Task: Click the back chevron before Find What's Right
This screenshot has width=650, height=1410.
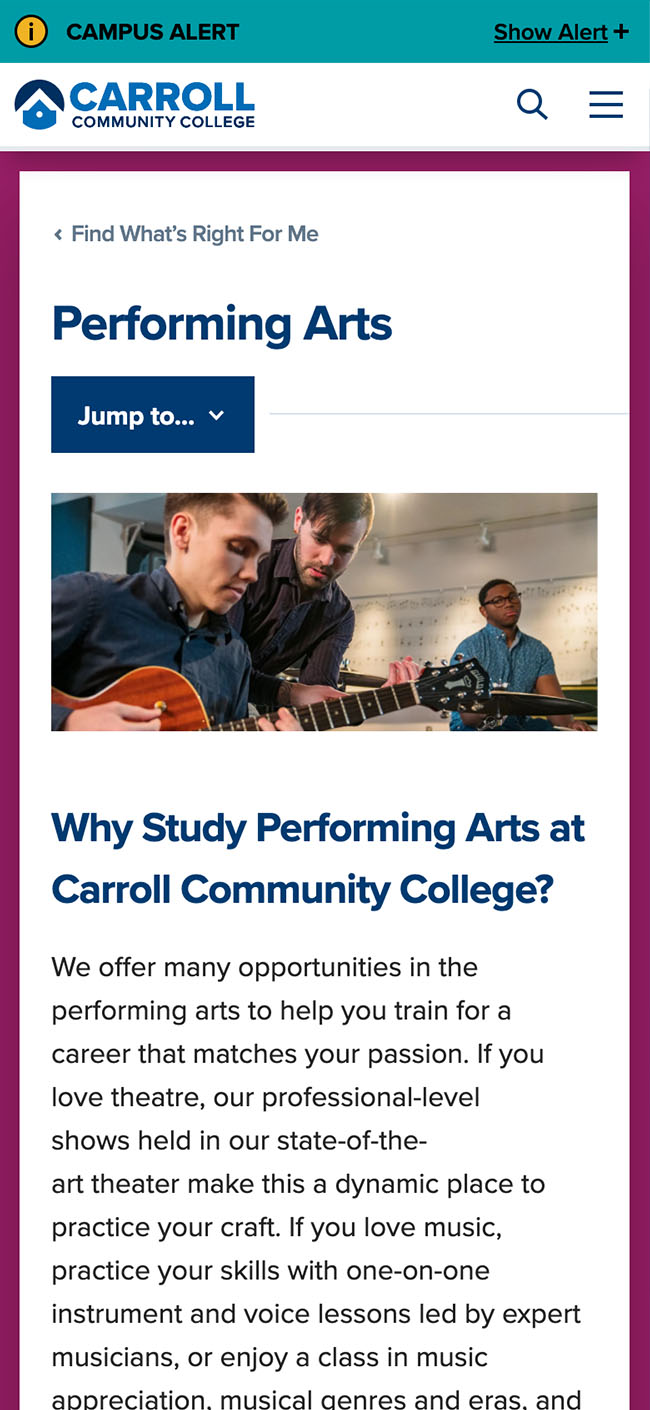Action: (58, 234)
